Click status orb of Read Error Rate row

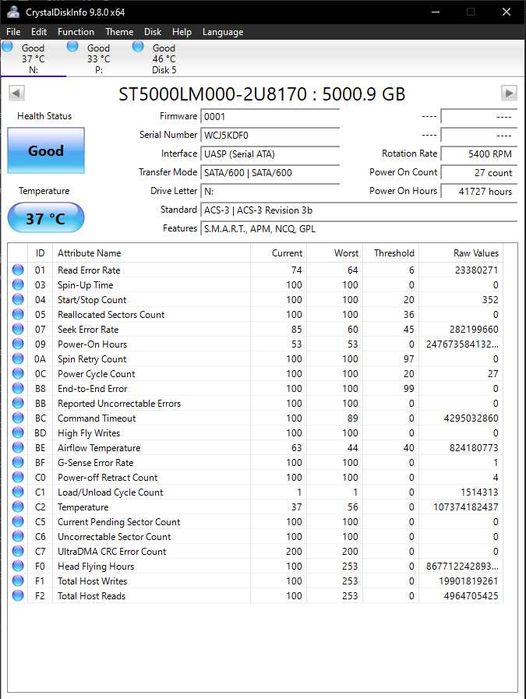point(18,270)
